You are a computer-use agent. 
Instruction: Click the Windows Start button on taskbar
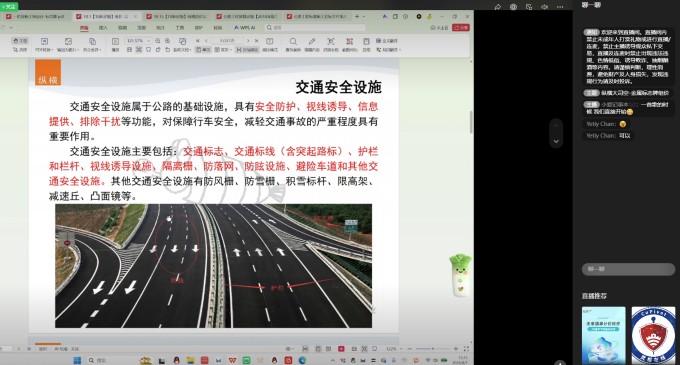[x=77, y=360]
